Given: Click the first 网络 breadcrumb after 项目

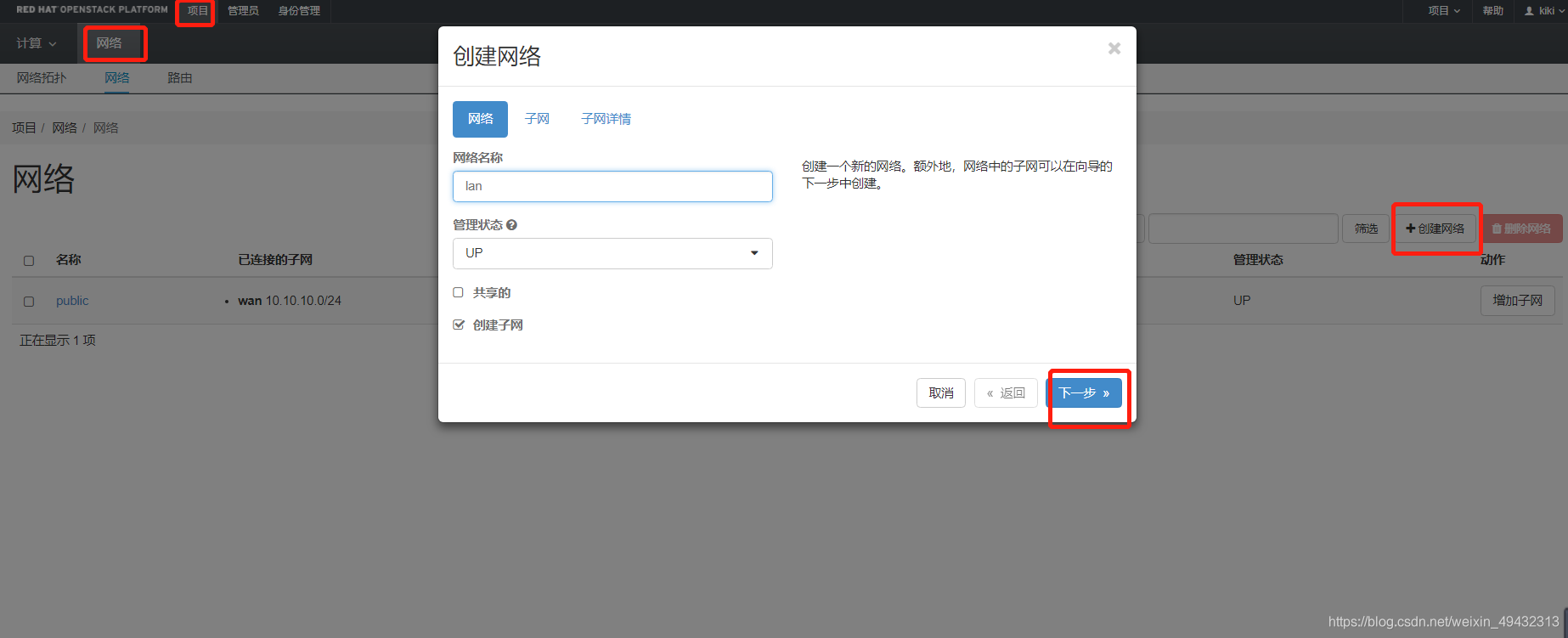Looking at the screenshot, I should coord(65,127).
